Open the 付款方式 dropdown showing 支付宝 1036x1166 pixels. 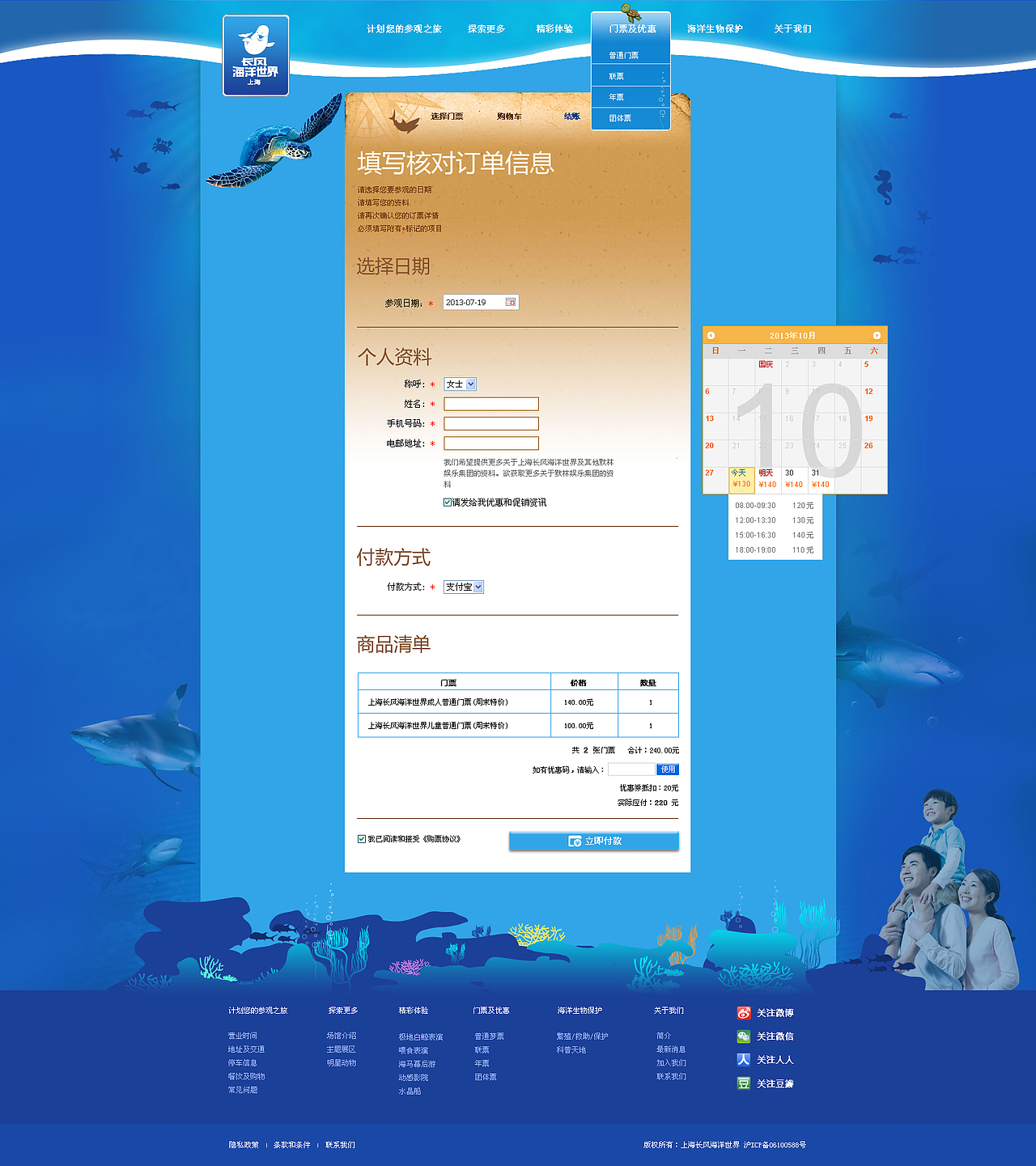click(464, 587)
